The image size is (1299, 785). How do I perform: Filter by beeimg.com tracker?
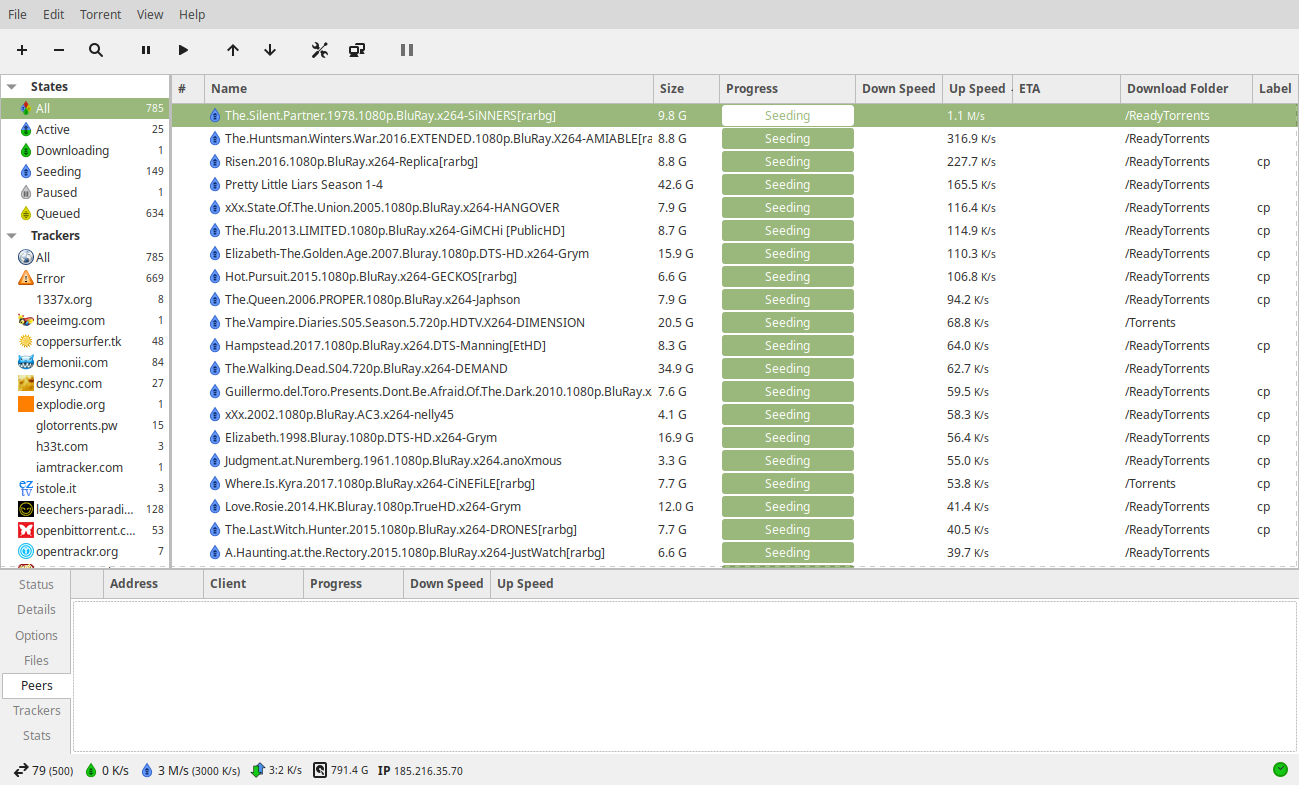[85, 320]
